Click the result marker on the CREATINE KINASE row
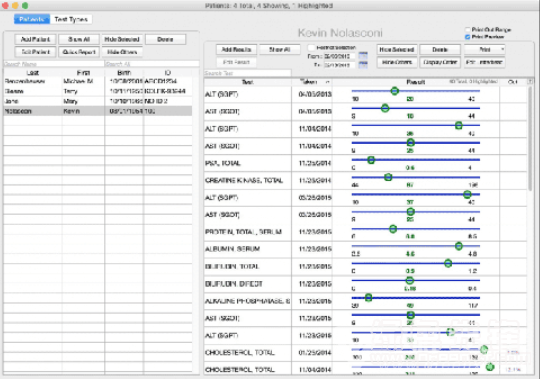This screenshot has height=379, width=540. (x=388, y=177)
